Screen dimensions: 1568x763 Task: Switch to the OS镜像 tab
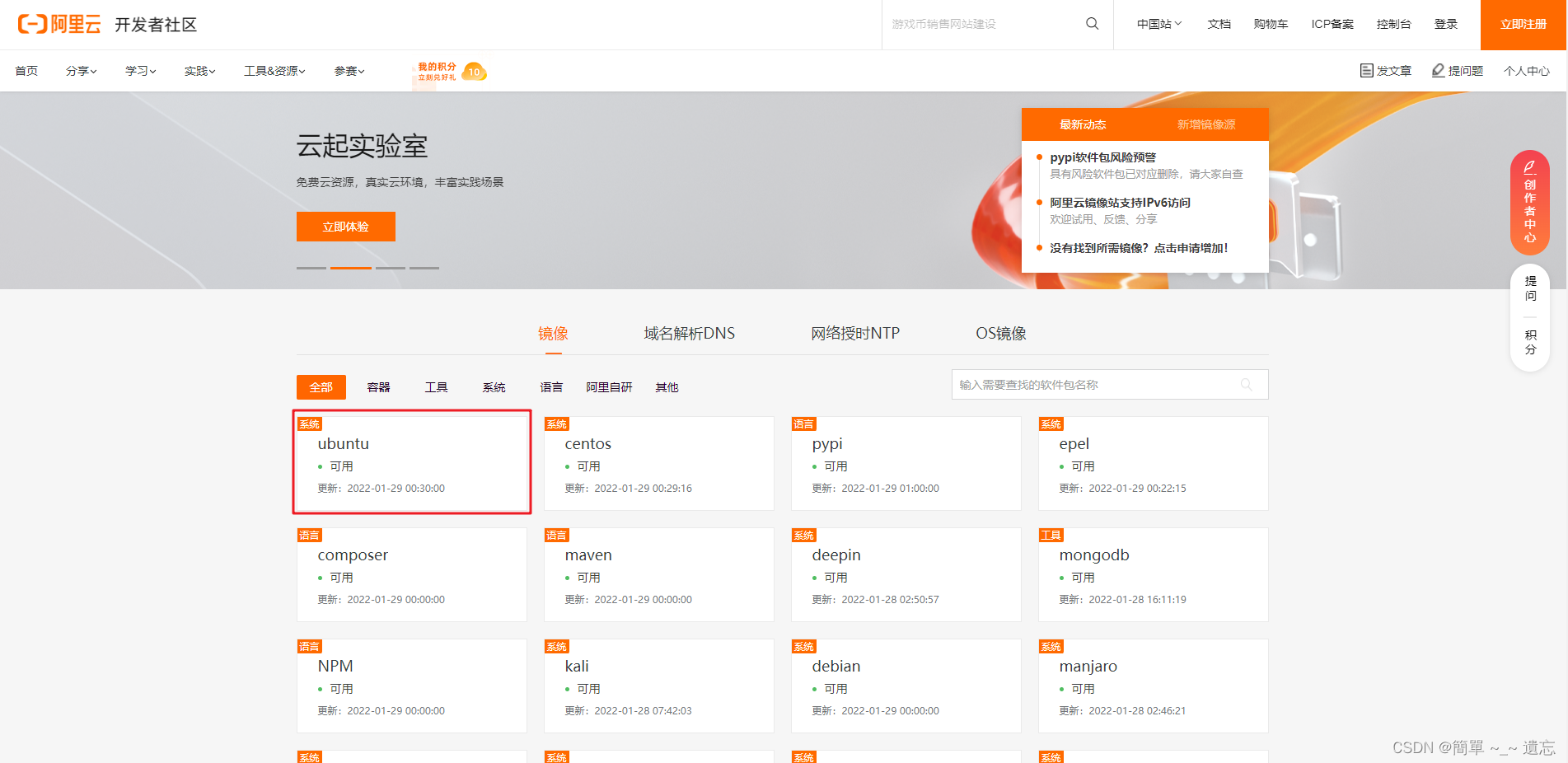click(x=1001, y=334)
